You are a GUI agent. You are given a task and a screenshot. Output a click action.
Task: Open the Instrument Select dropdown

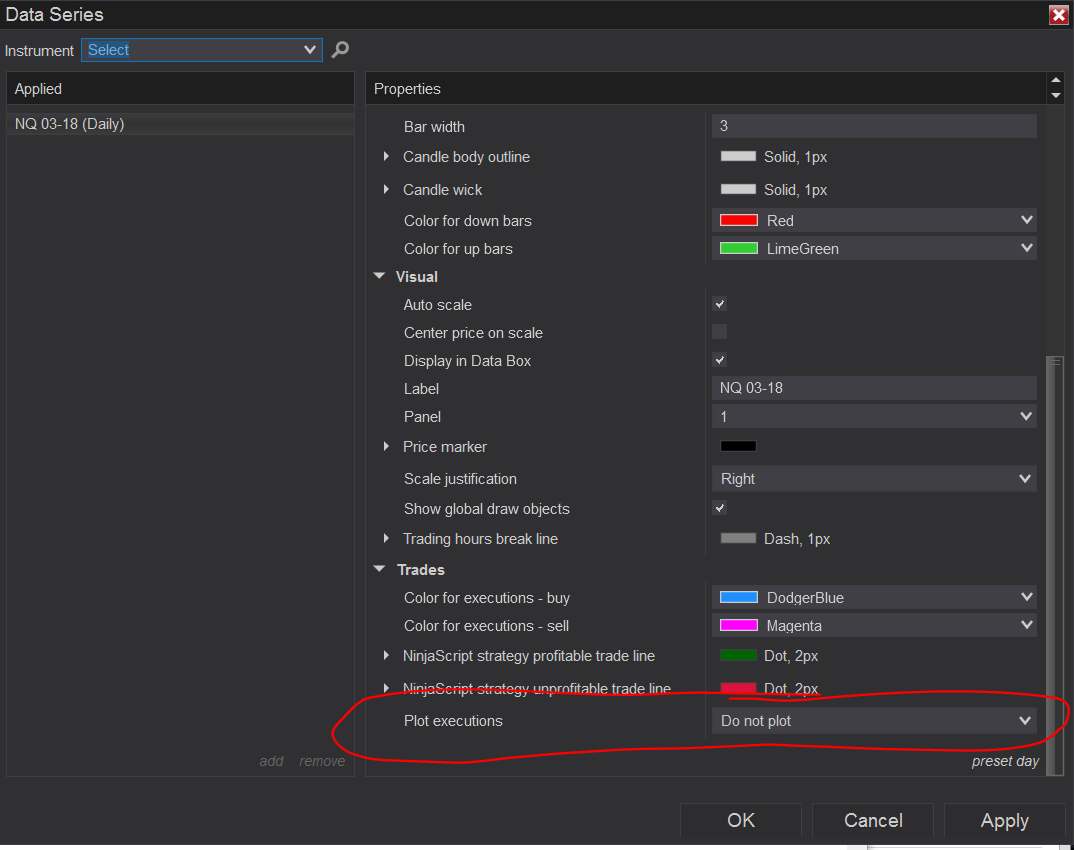pyautogui.click(x=201, y=50)
